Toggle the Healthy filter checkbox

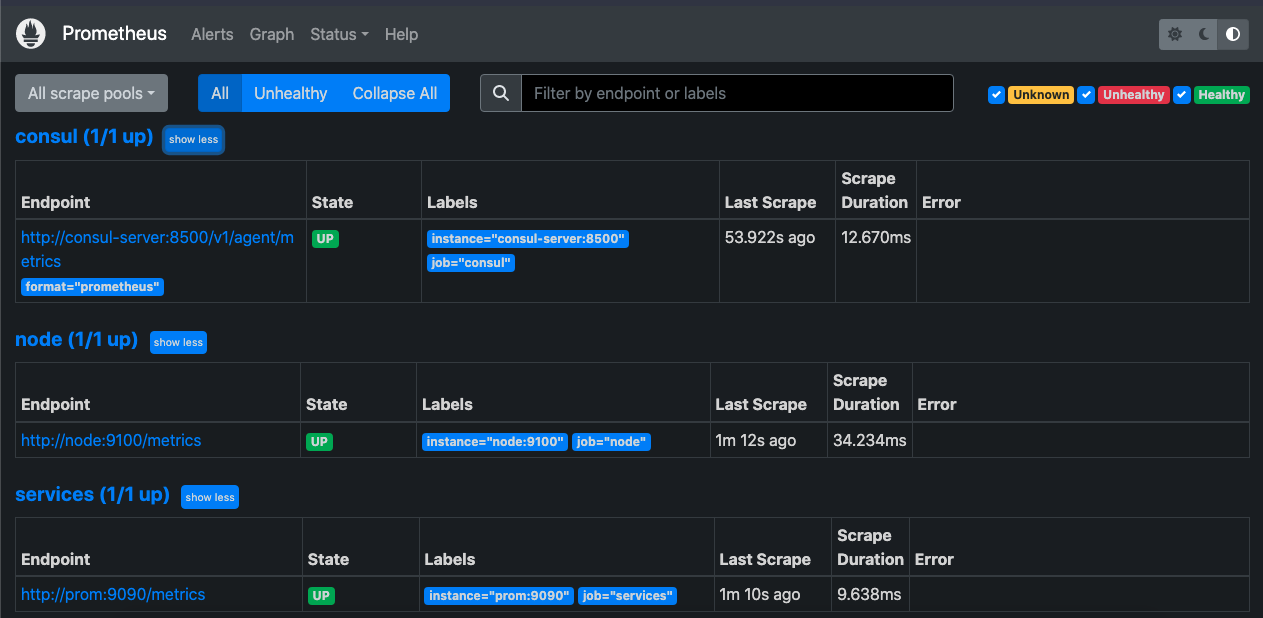click(x=1181, y=94)
